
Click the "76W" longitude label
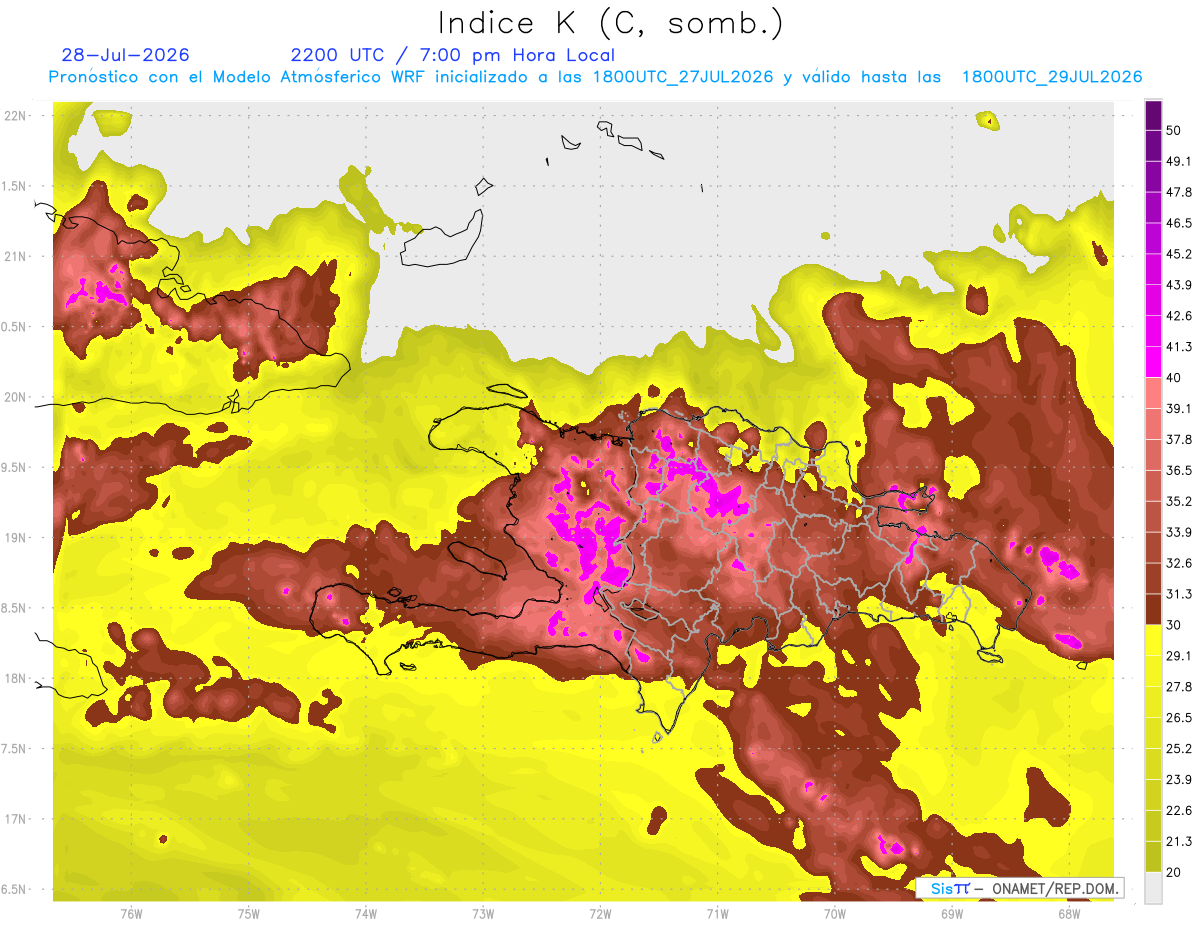[131, 913]
